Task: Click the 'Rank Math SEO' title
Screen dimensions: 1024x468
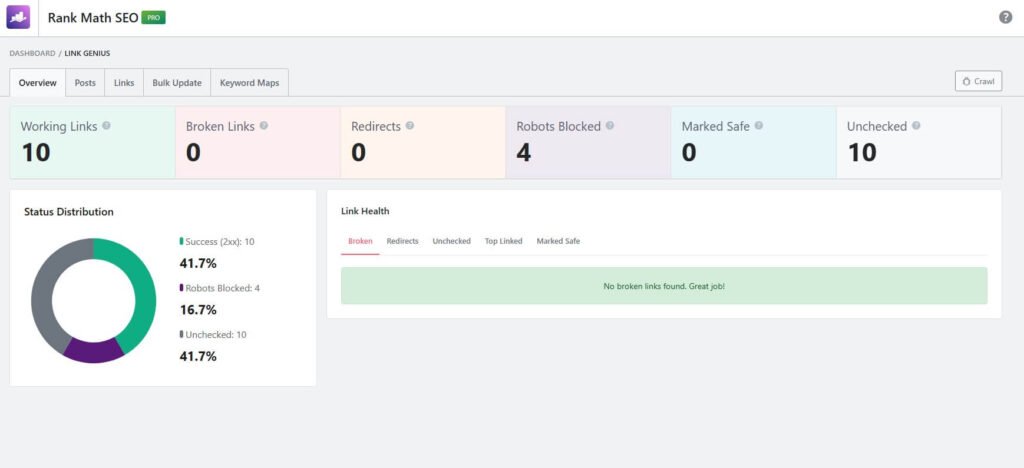Action: click(93, 18)
